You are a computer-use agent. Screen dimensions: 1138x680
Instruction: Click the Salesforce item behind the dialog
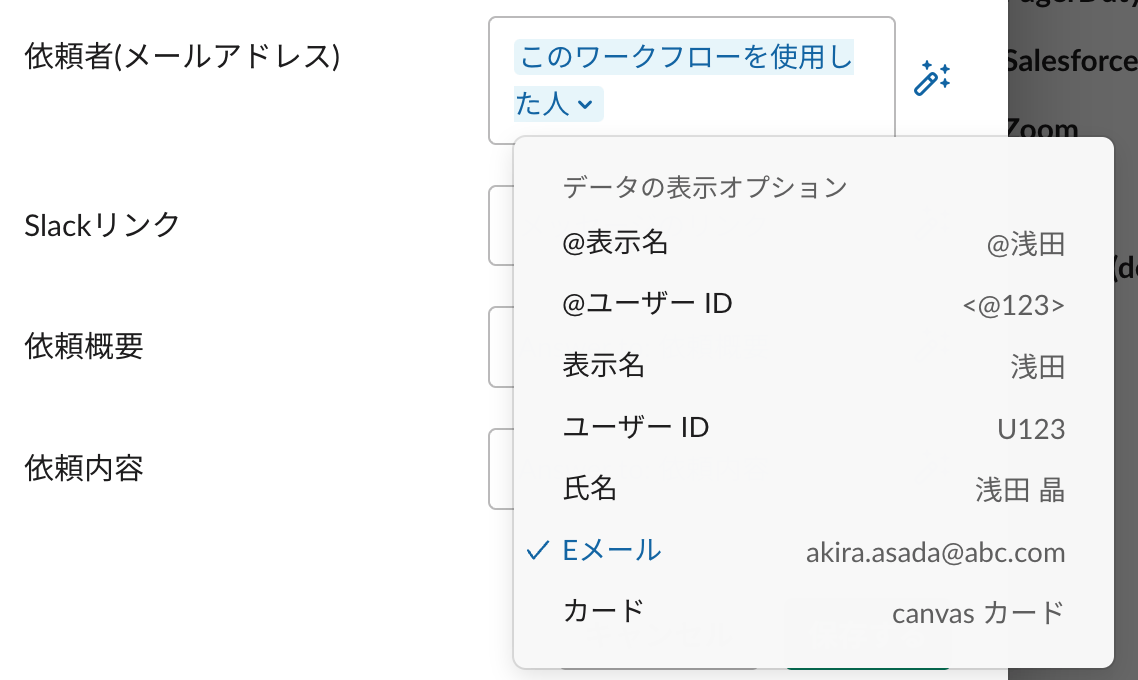click(1071, 61)
